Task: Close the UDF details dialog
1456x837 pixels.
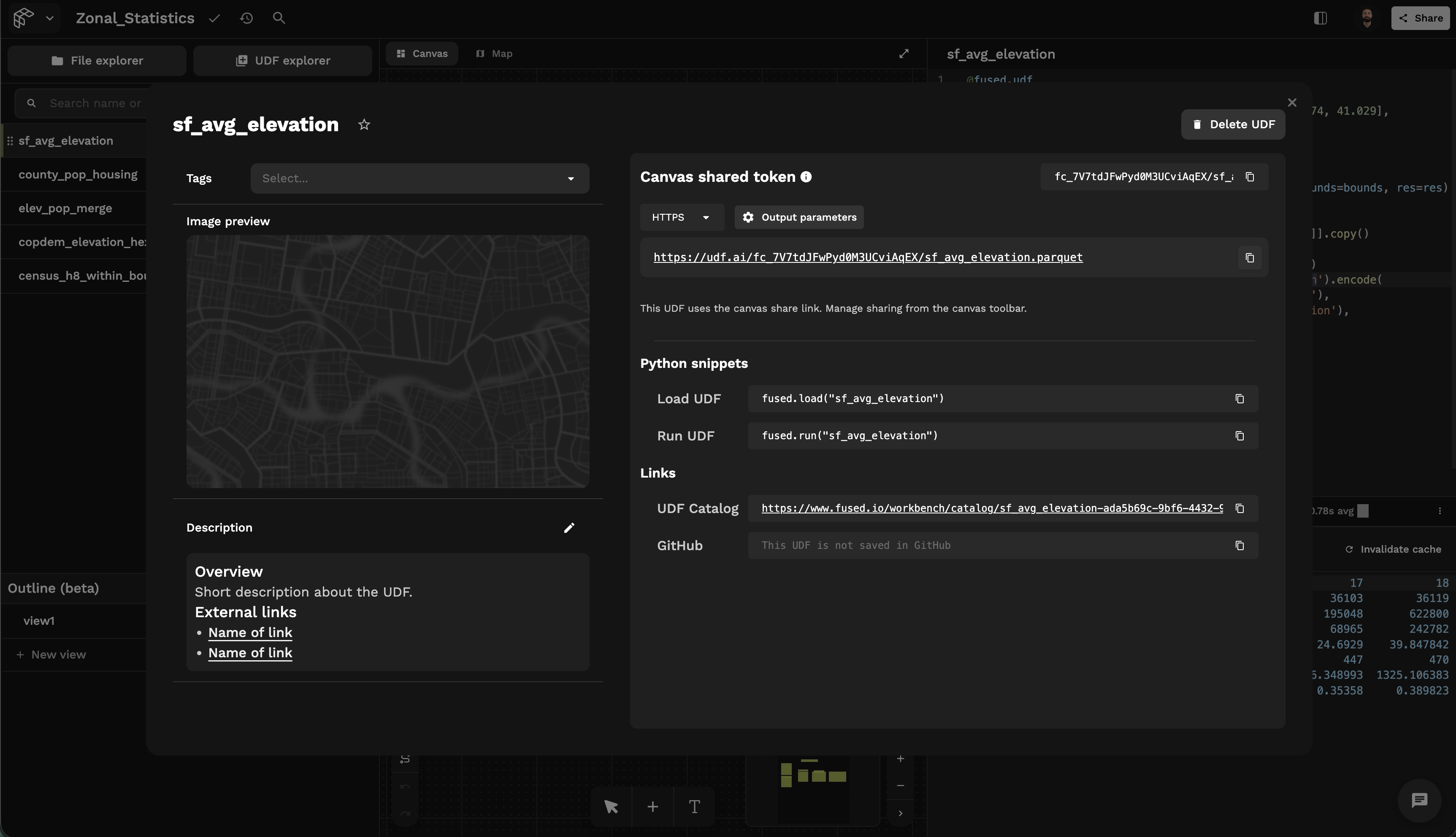Action: tap(1291, 103)
